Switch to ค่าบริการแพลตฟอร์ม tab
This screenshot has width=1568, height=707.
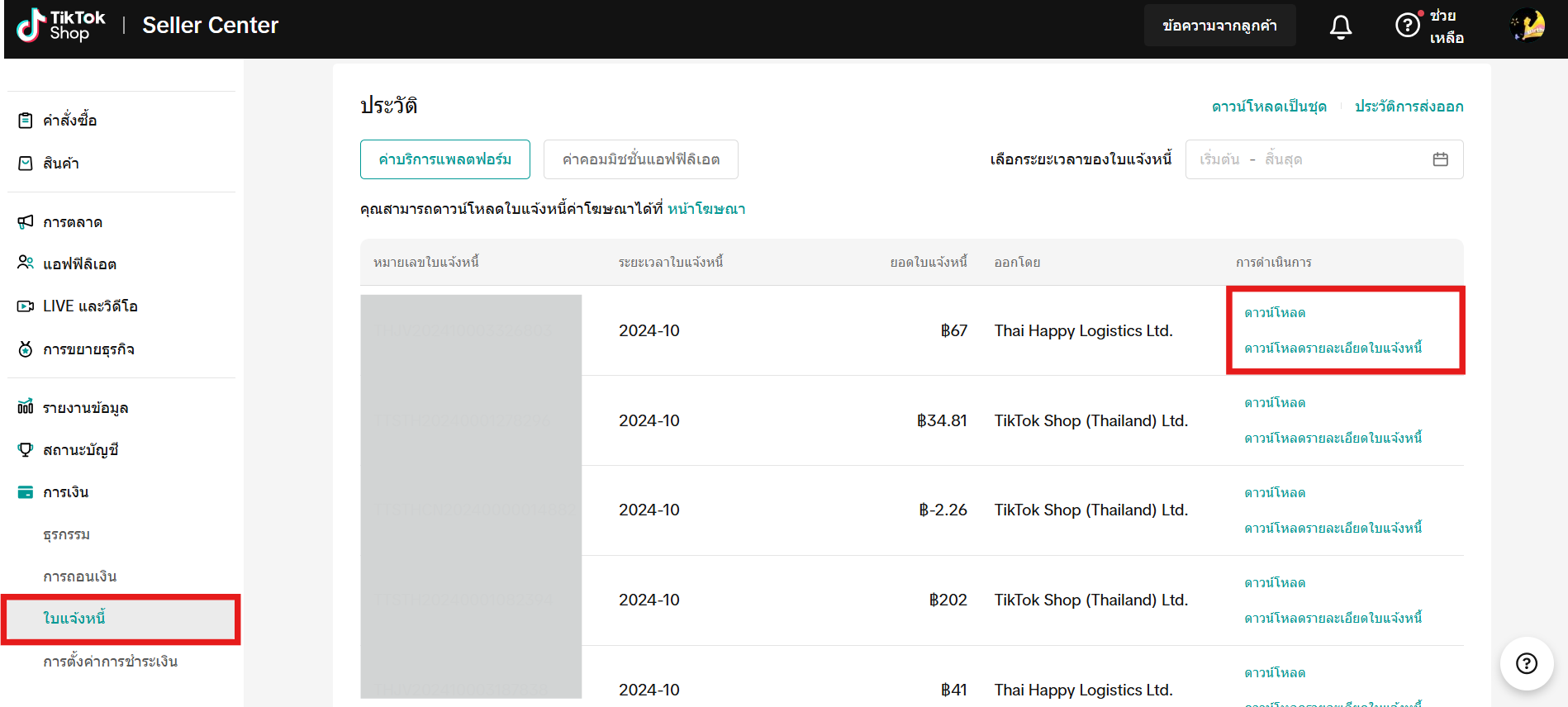(445, 159)
